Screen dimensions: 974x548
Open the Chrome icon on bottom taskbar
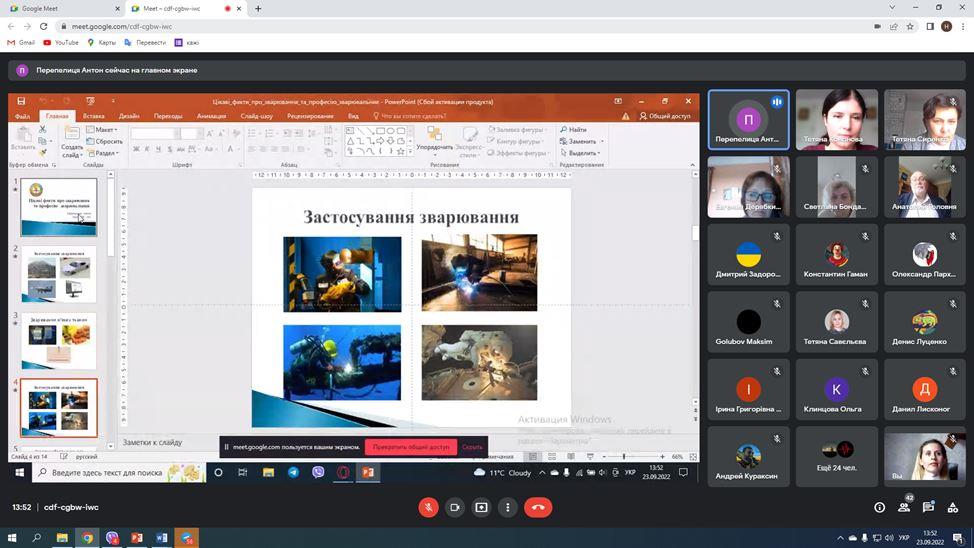tap(87, 537)
